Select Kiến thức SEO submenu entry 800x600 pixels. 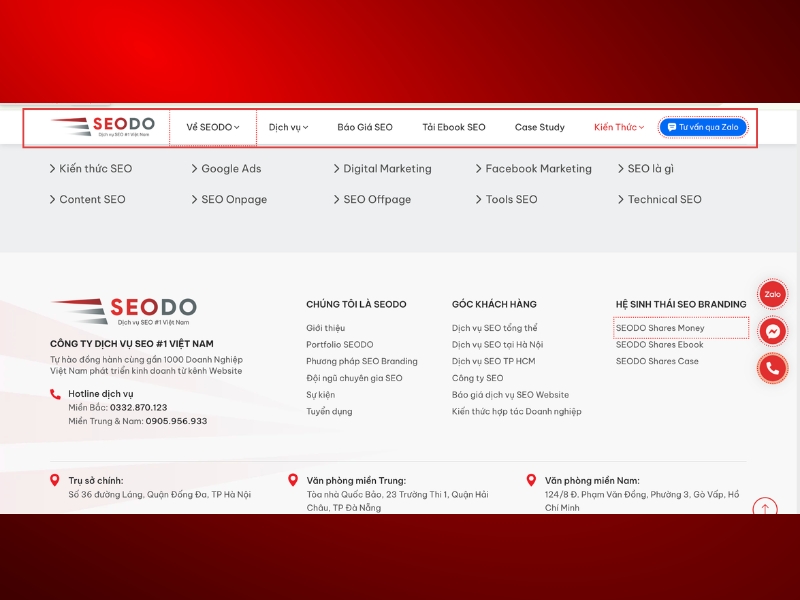(91, 168)
